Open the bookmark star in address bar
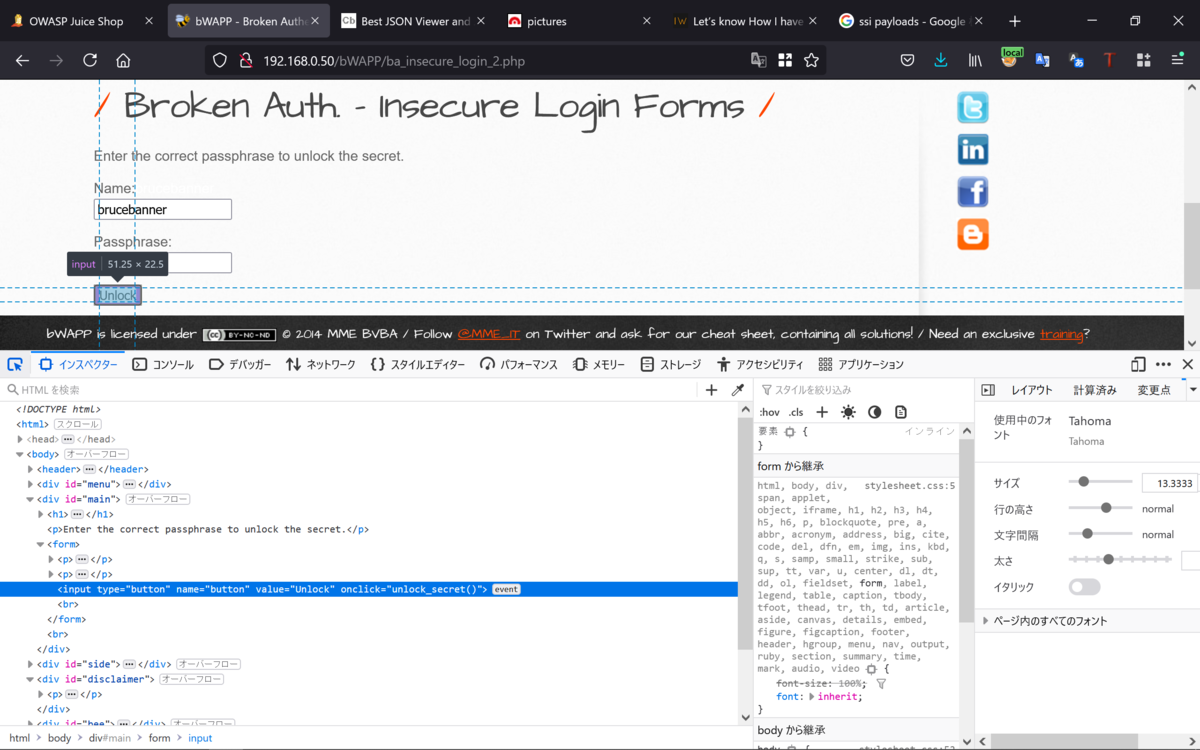The image size is (1200, 750). 810,60
